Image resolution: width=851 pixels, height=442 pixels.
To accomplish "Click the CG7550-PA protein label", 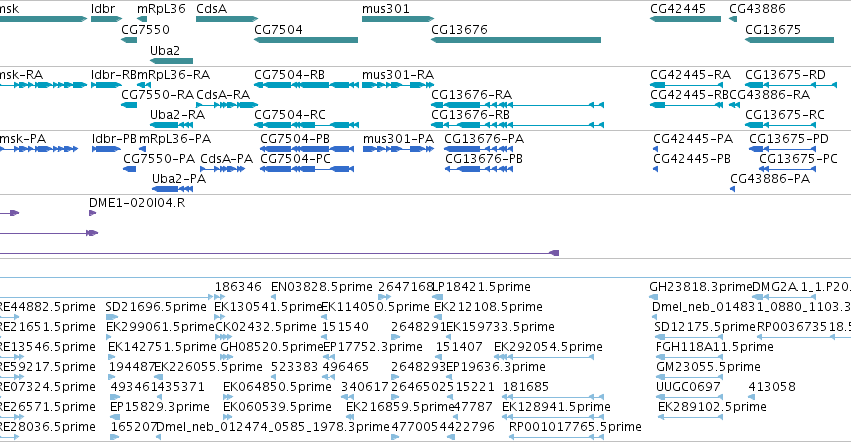I will 159,159.
